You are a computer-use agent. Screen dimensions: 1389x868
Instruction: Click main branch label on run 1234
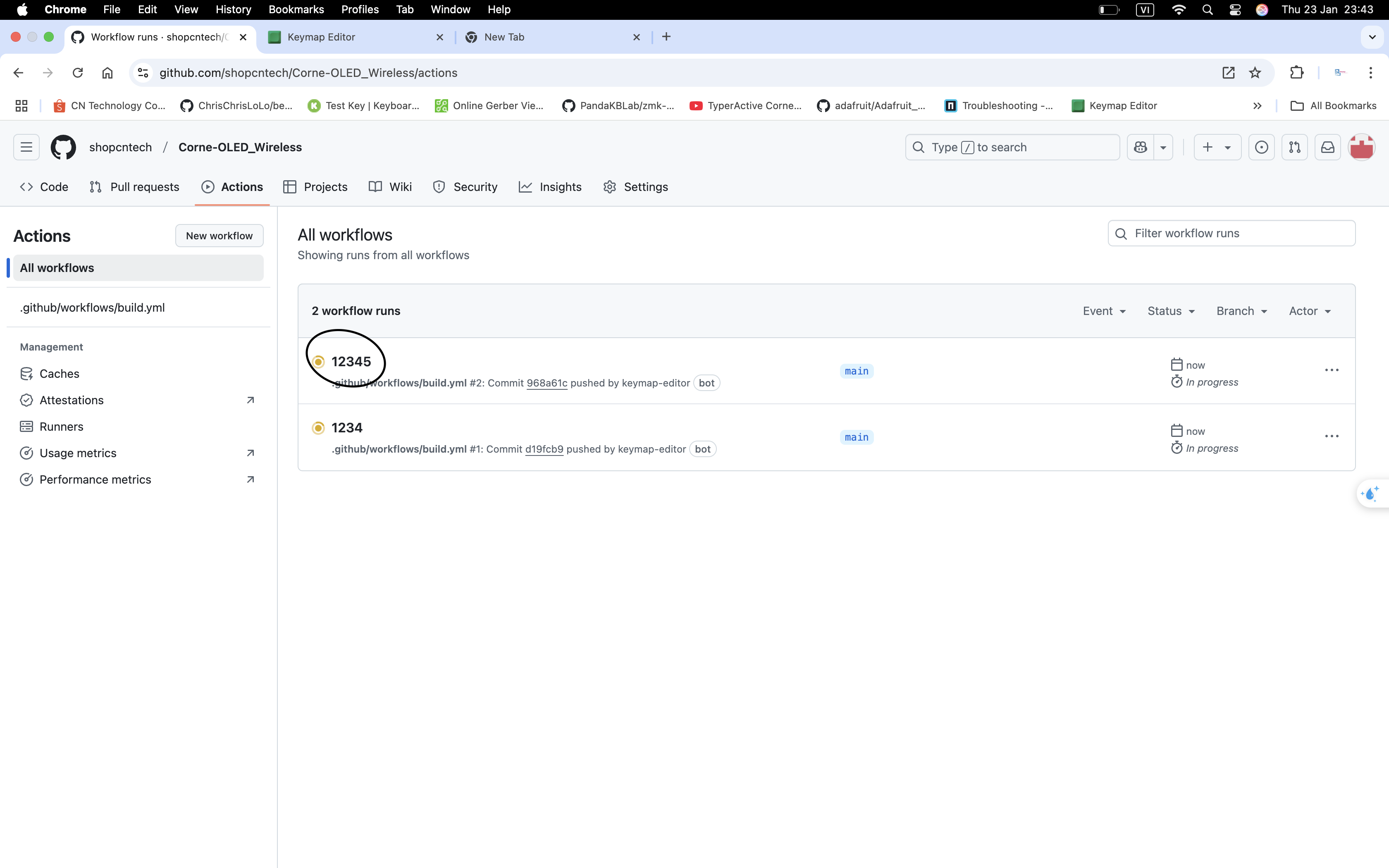click(857, 437)
